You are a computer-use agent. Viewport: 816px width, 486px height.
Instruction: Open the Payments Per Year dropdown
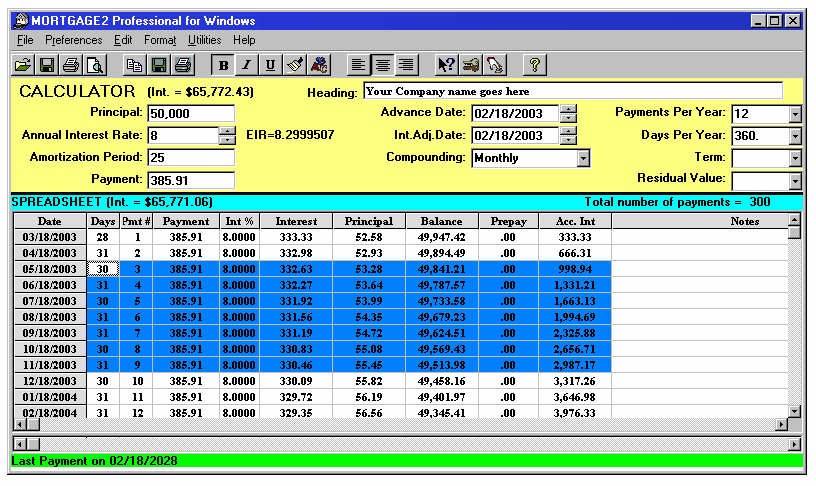pyautogui.click(x=795, y=113)
